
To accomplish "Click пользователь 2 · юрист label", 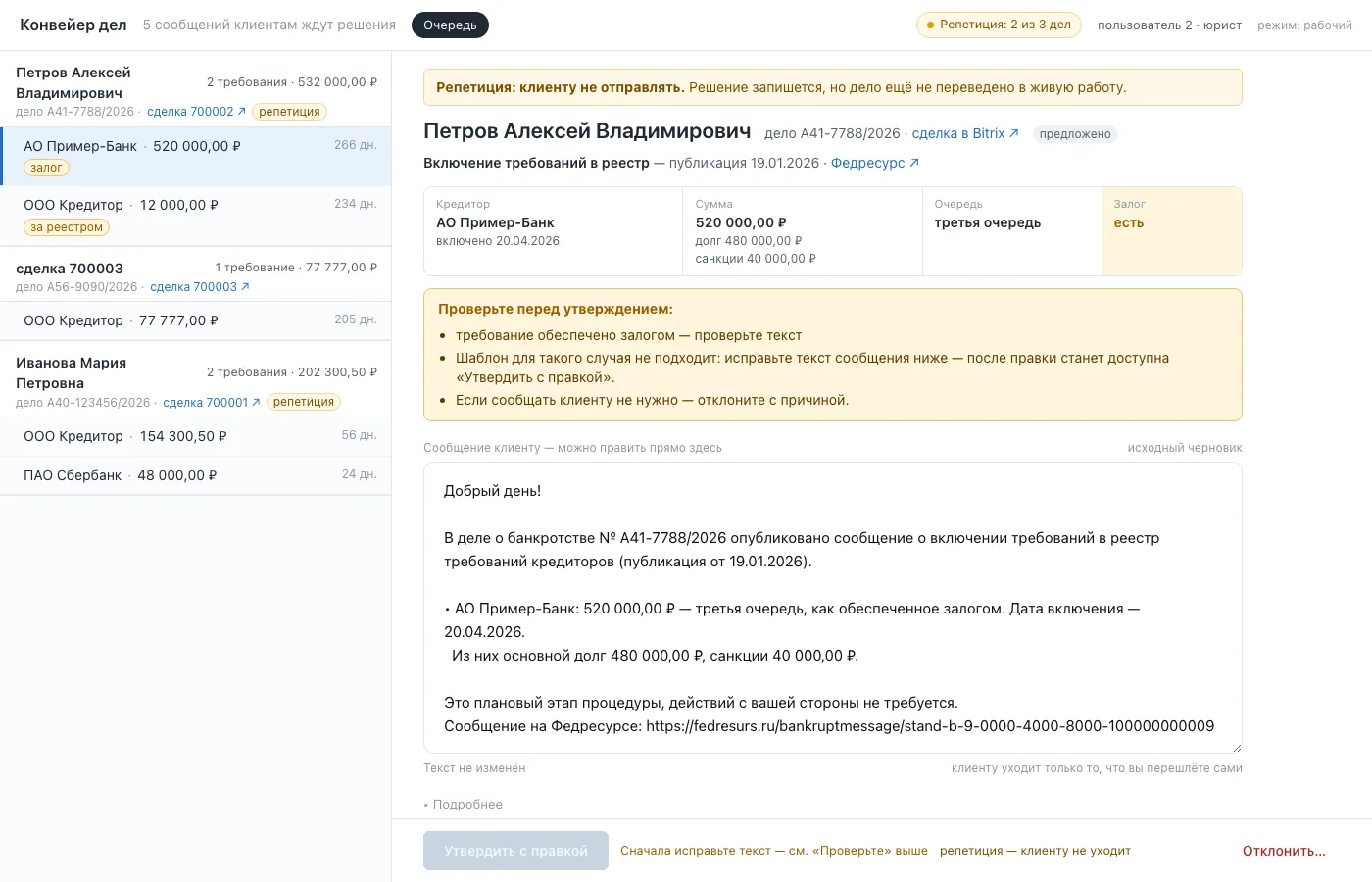I will point(1169,25).
